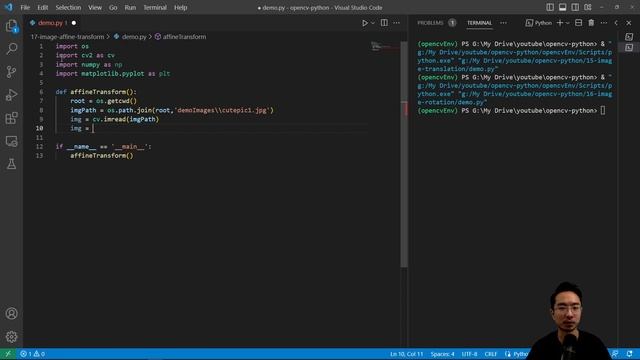The width and height of the screenshot is (640, 360).
Task: Open errors and warnings status item
Action: point(32,354)
